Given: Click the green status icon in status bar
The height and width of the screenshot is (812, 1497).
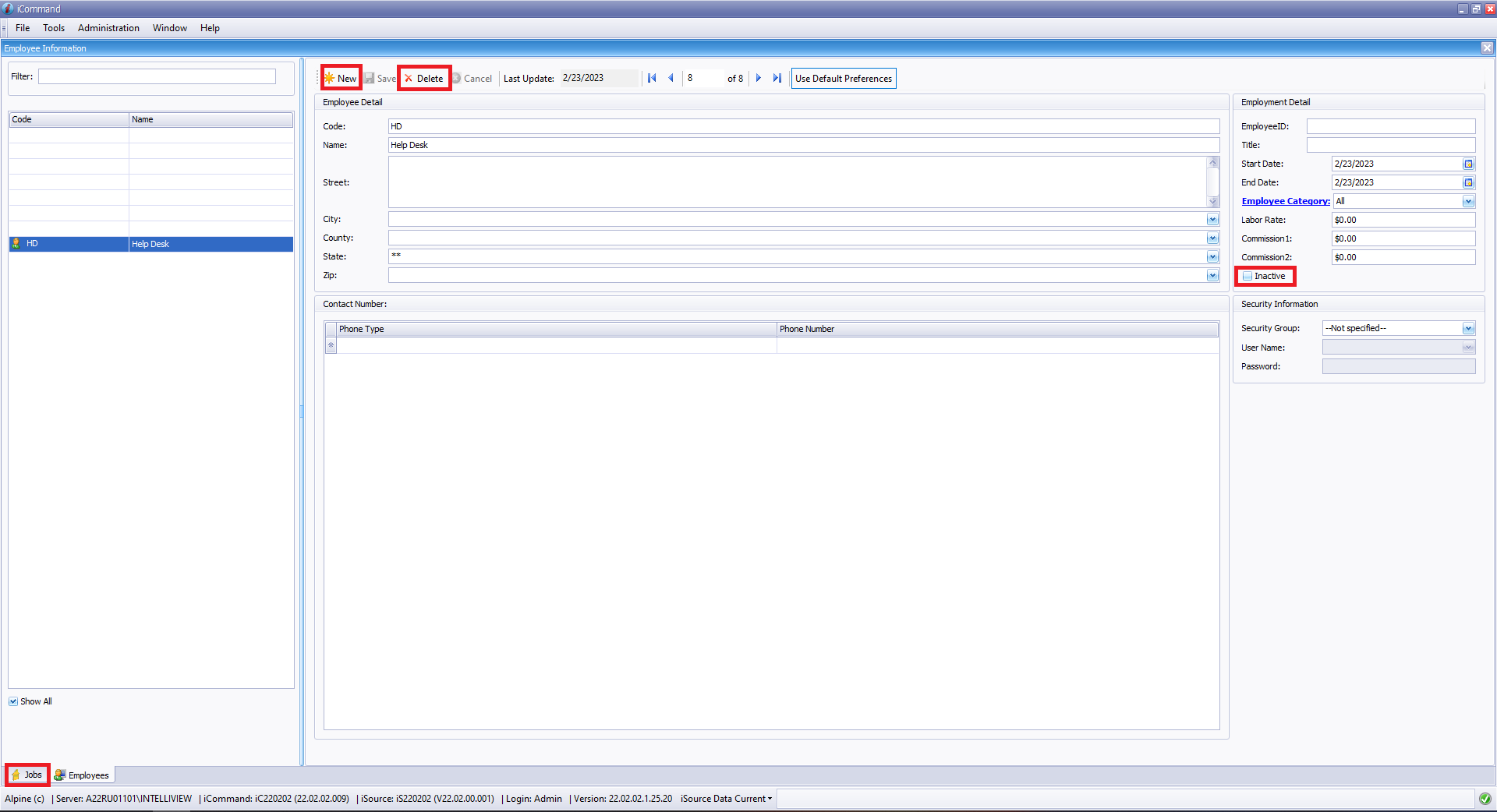Looking at the screenshot, I should 1485,798.
